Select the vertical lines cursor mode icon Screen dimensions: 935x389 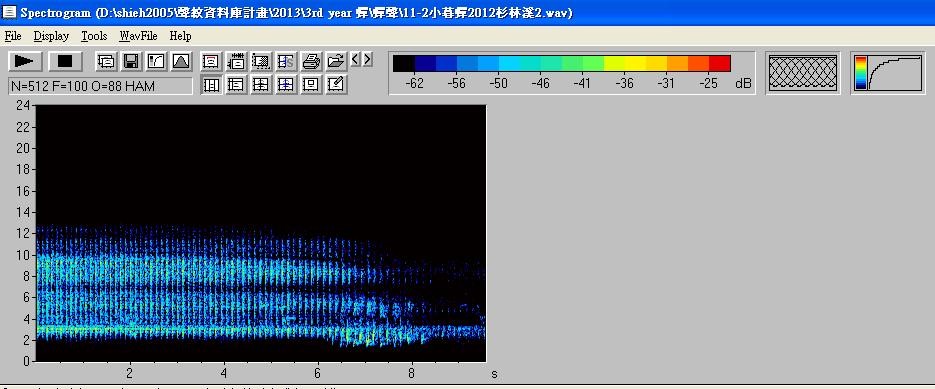[x=211, y=85]
